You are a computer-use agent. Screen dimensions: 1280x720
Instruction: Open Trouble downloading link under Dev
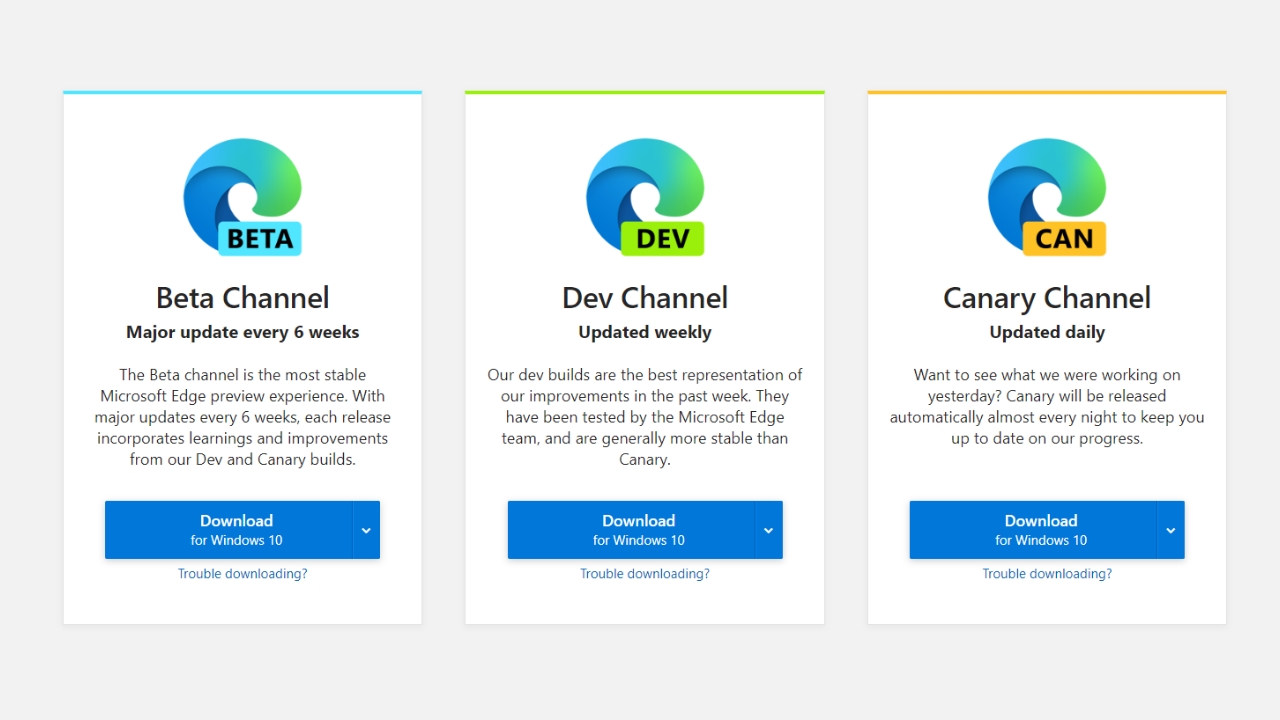pos(645,574)
